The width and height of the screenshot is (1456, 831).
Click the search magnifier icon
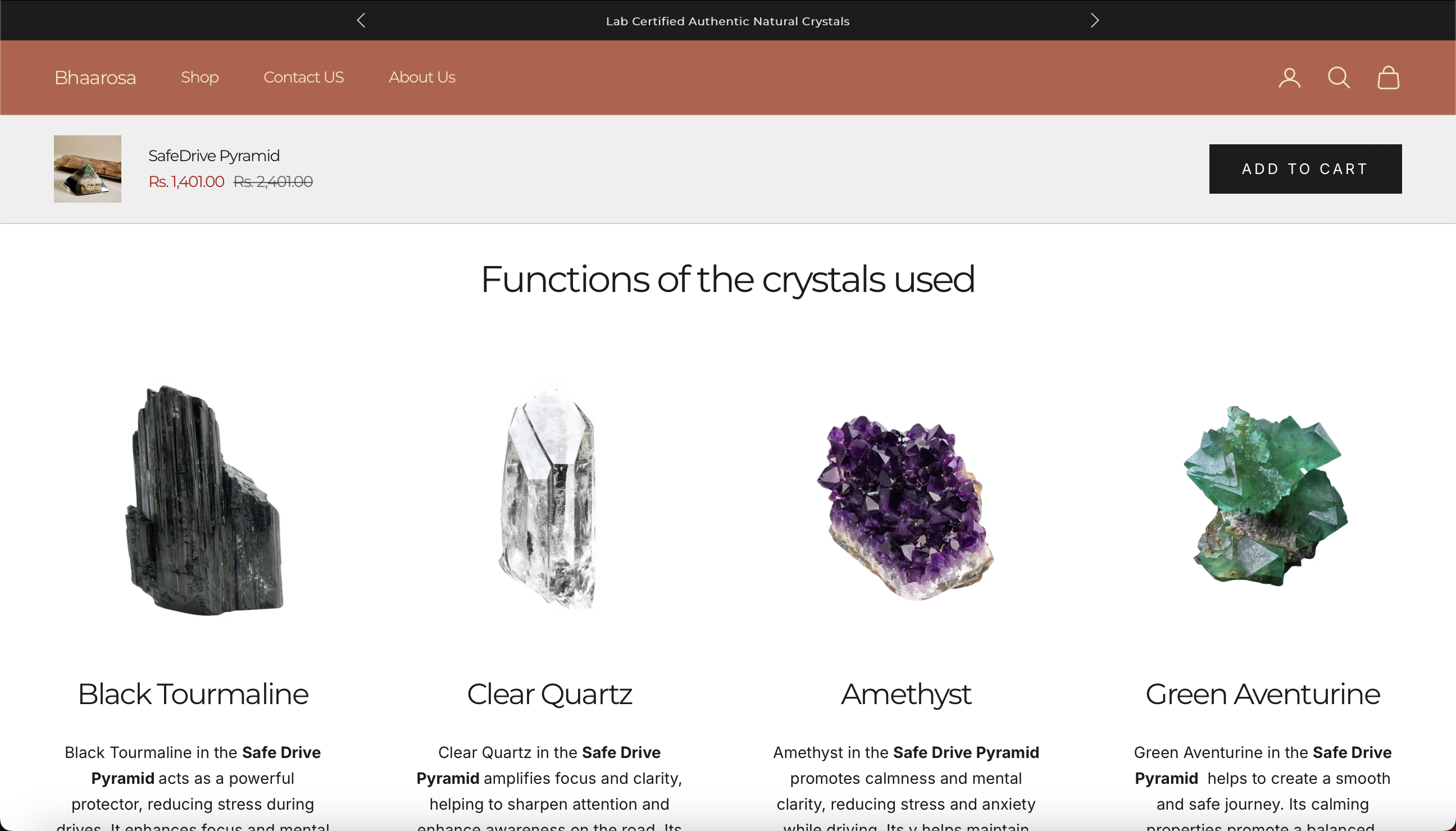(1339, 77)
